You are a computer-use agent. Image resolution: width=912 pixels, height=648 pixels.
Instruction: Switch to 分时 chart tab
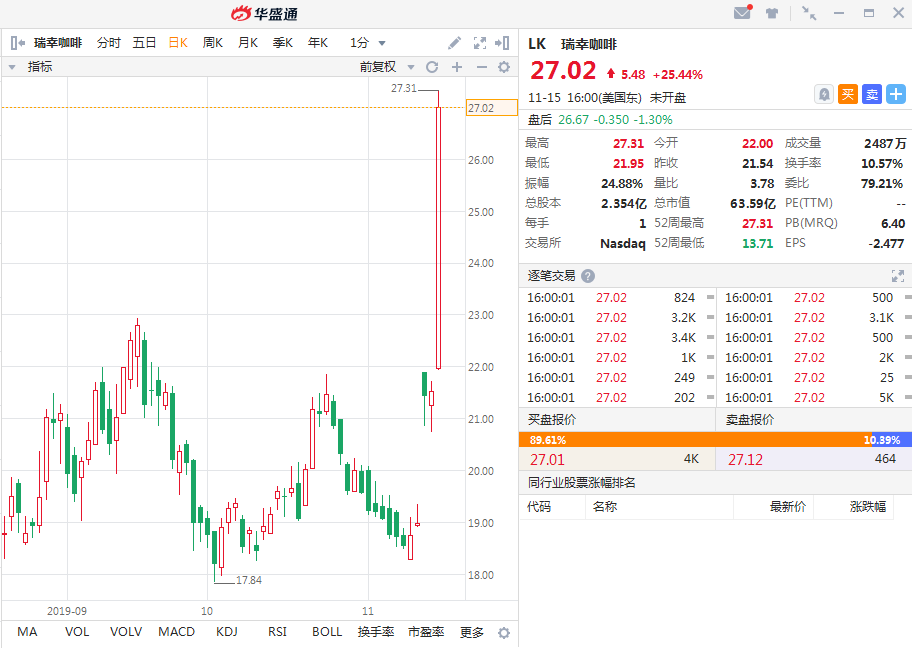coord(109,43)
